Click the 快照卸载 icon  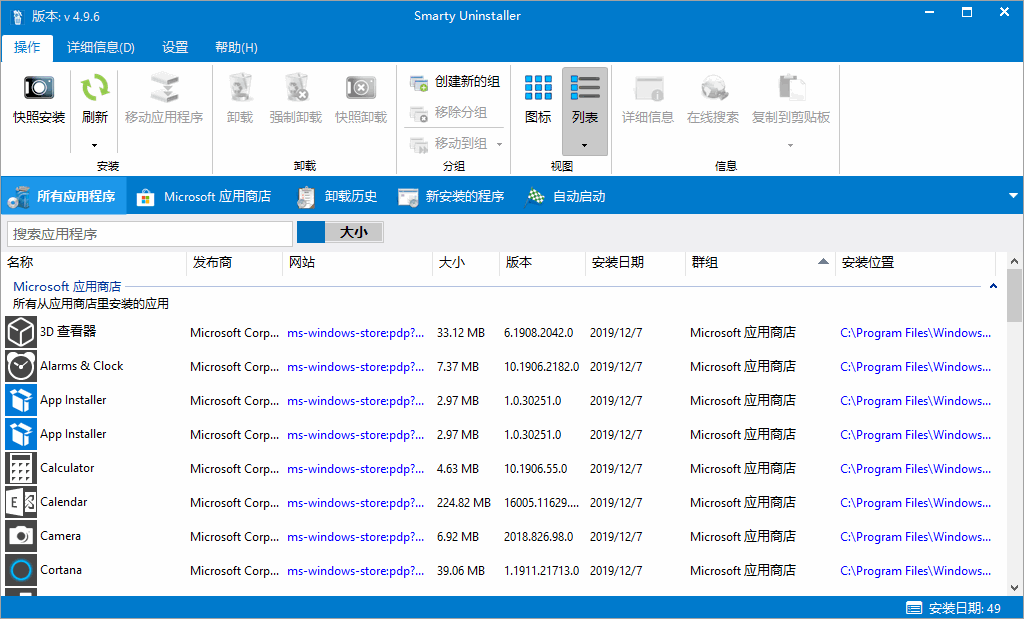360,87
